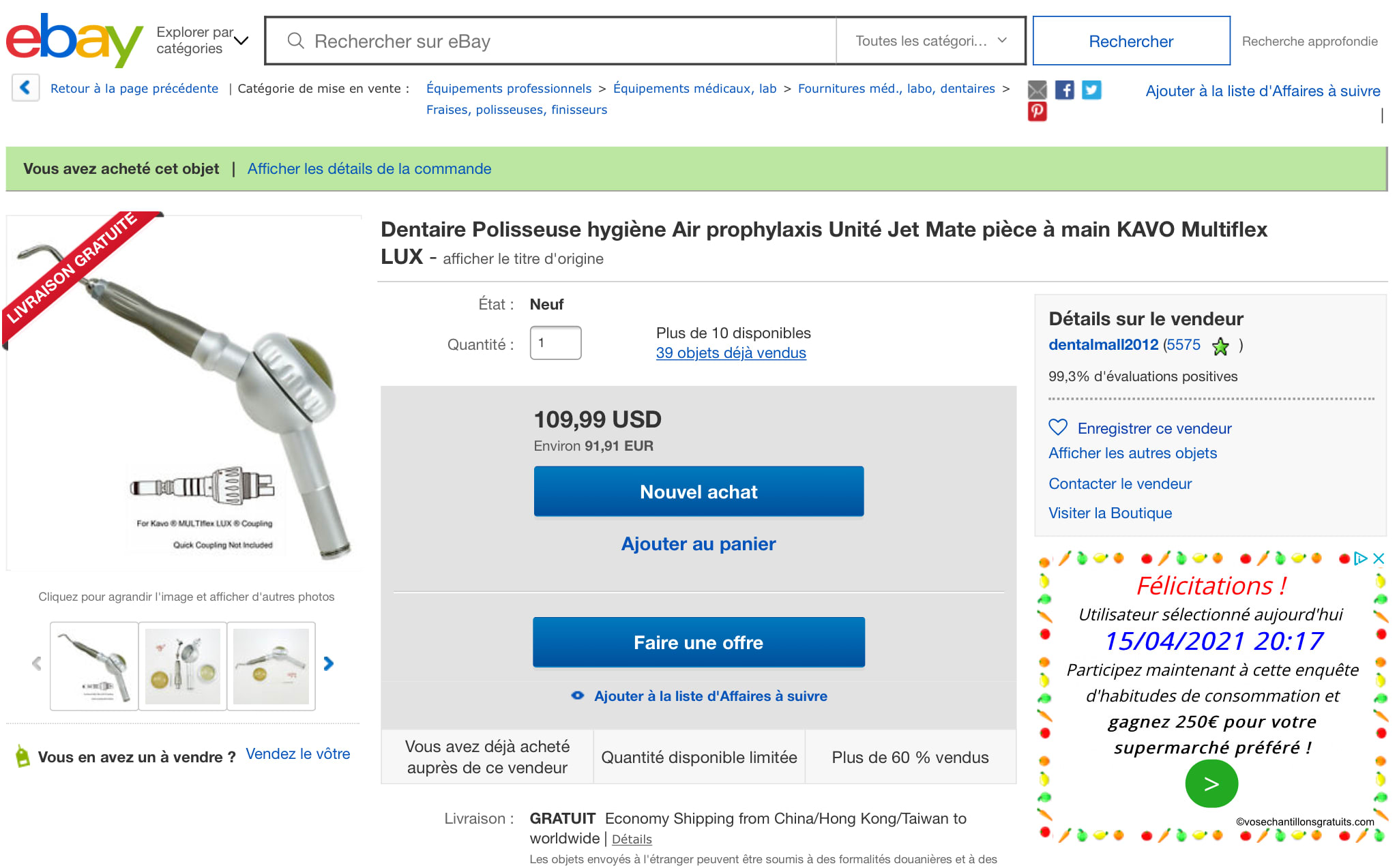Image resolution: width=1397 pixels, height=868 pixels.
Task: Share listing on Facebook
Action: pos(1064,90)
